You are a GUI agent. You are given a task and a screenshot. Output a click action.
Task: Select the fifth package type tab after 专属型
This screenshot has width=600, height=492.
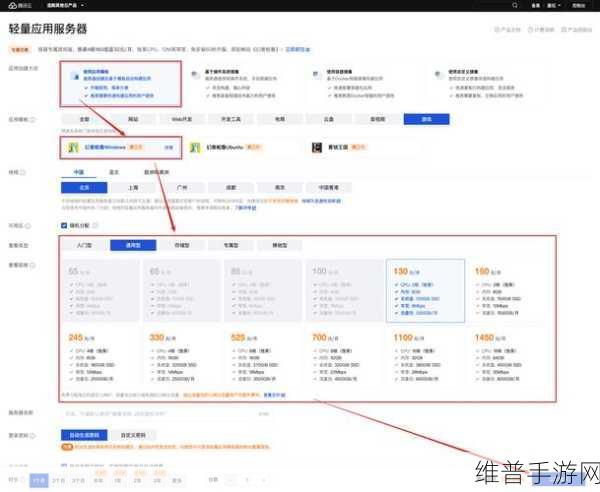(280, 245)
